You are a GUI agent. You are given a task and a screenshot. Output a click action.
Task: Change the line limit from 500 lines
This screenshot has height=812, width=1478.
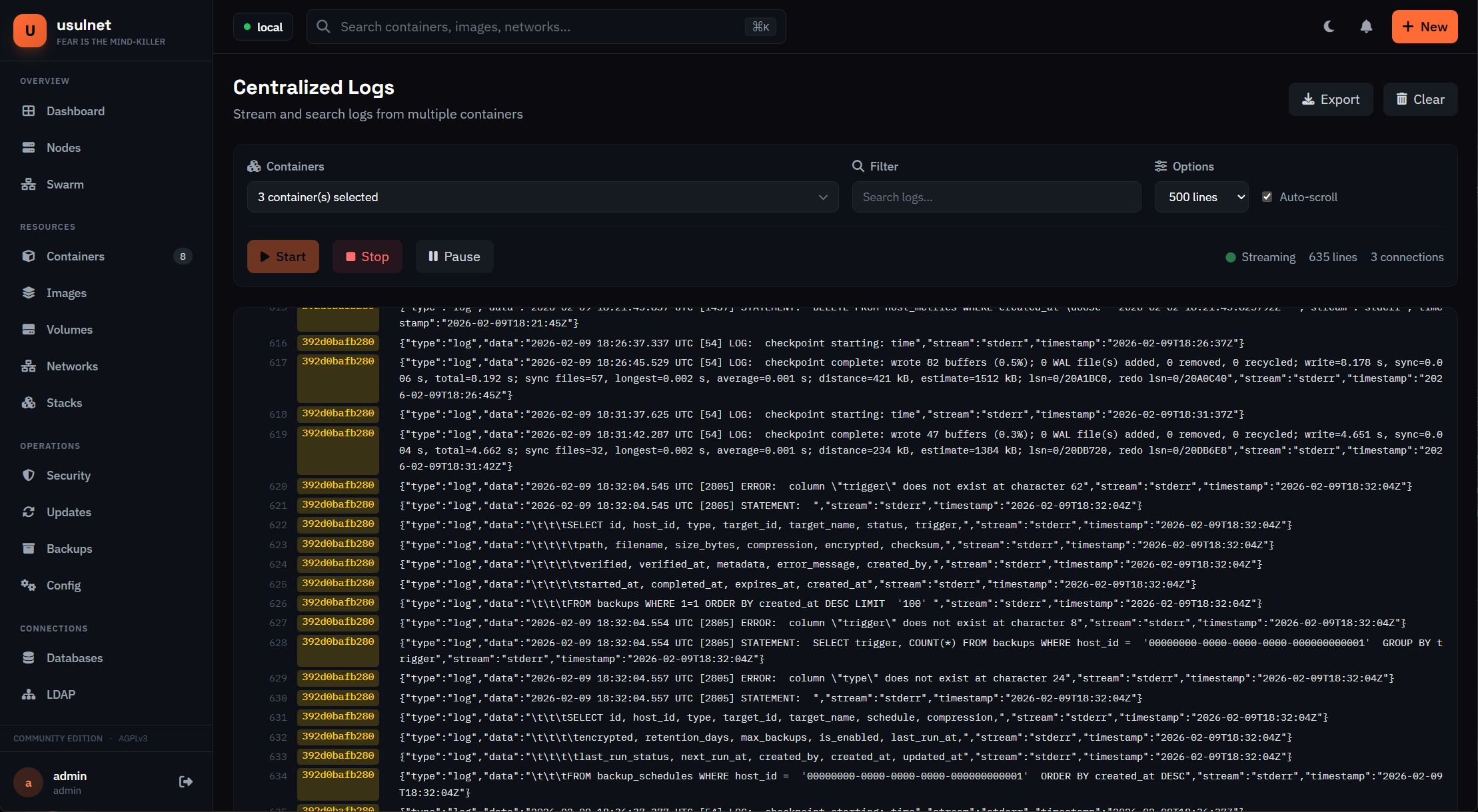click(x=1201, y=197)
